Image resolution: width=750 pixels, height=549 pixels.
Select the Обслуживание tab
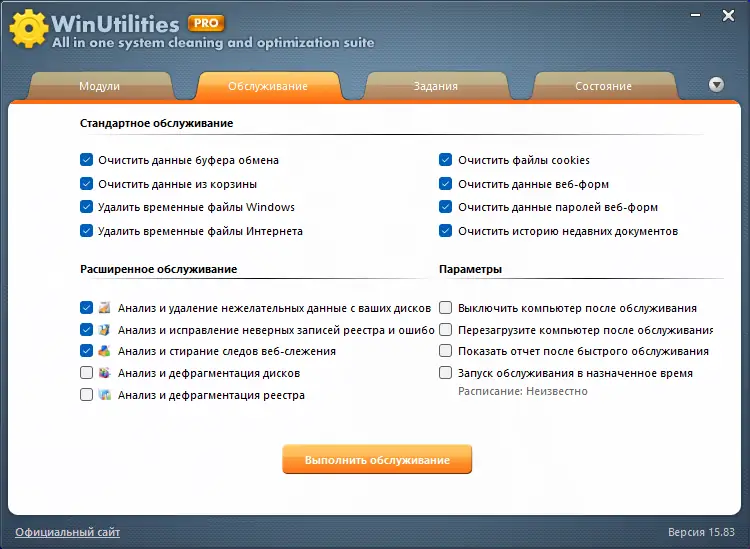point(268,86)
